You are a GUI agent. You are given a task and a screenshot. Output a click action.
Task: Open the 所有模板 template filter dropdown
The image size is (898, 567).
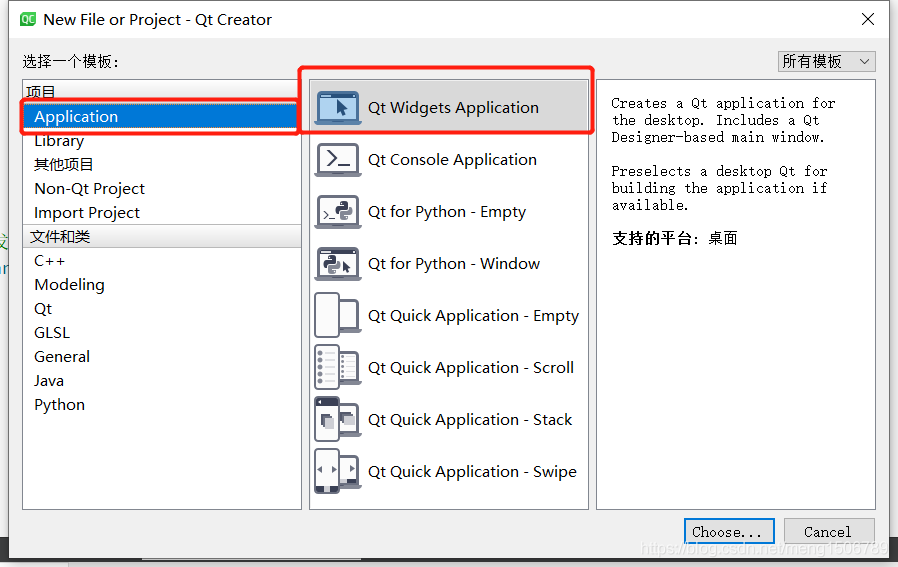point(826,61)
